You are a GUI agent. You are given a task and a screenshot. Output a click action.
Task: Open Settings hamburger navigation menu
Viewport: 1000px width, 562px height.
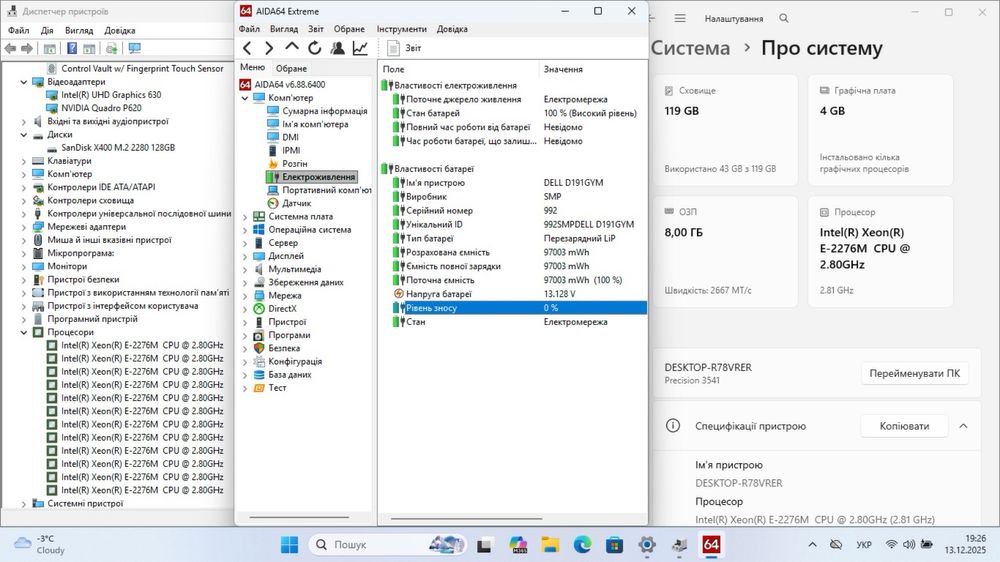coord(680,18)
